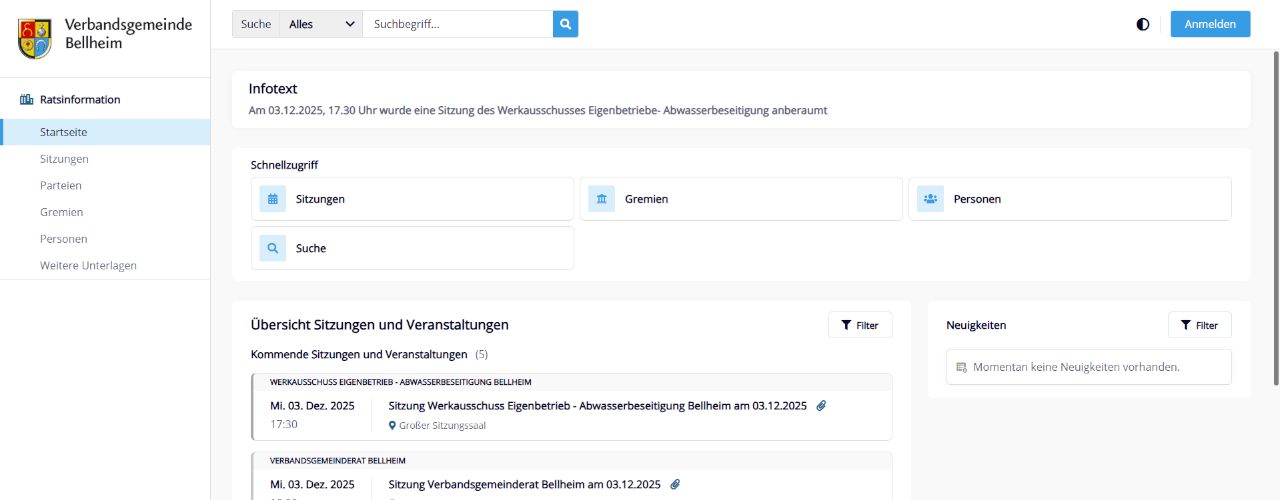Toggle the high-contrast mode icon
1280x500 pixels.
click(1143, 24)
